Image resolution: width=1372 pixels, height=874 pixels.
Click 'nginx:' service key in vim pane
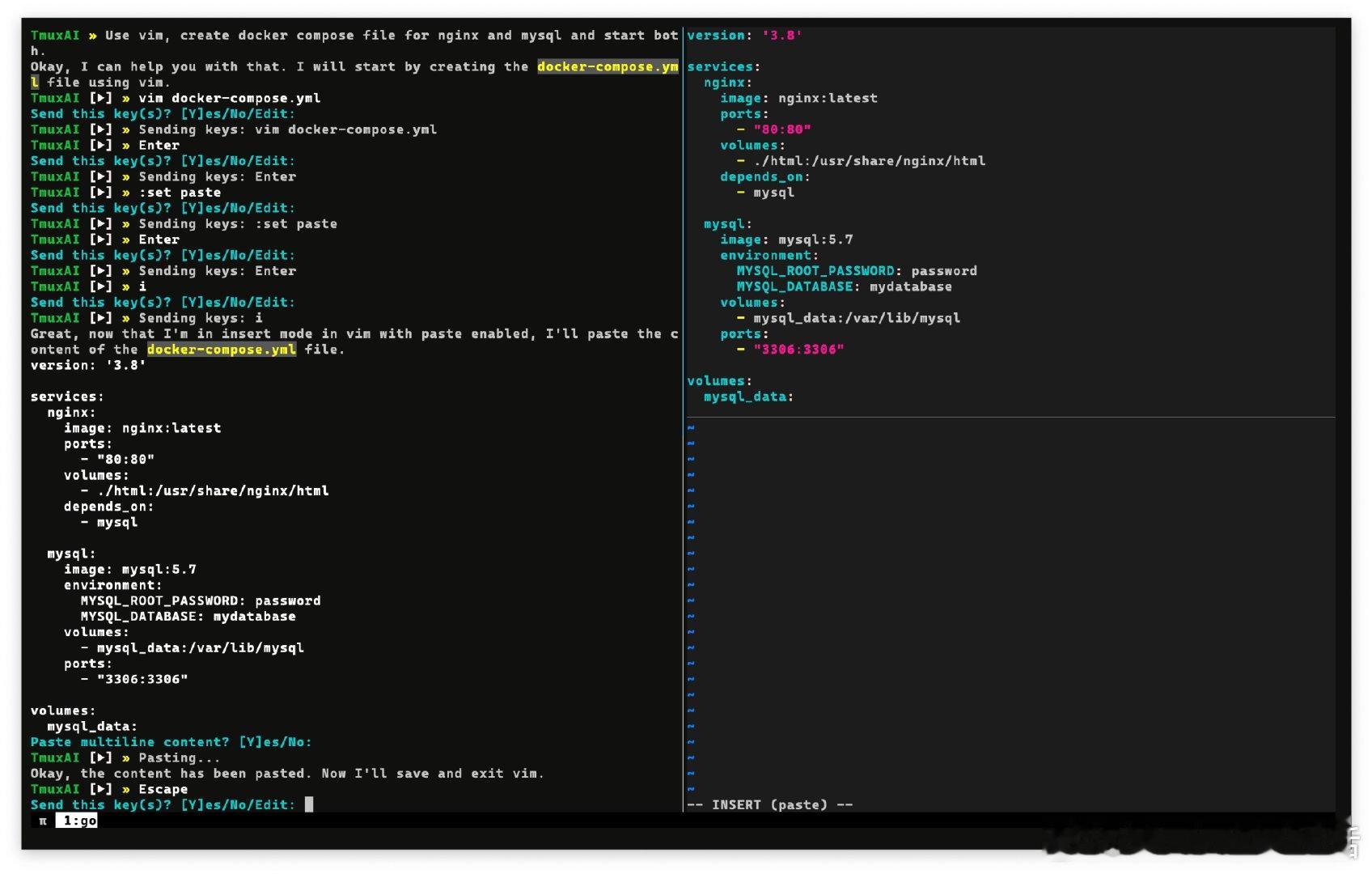(728, 83)
